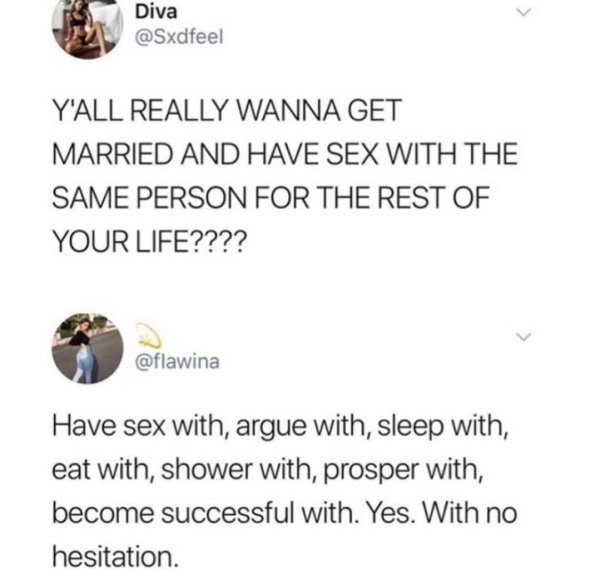Open the @Sxdfeel handle link
600x576 pixels.
[179, 37]
